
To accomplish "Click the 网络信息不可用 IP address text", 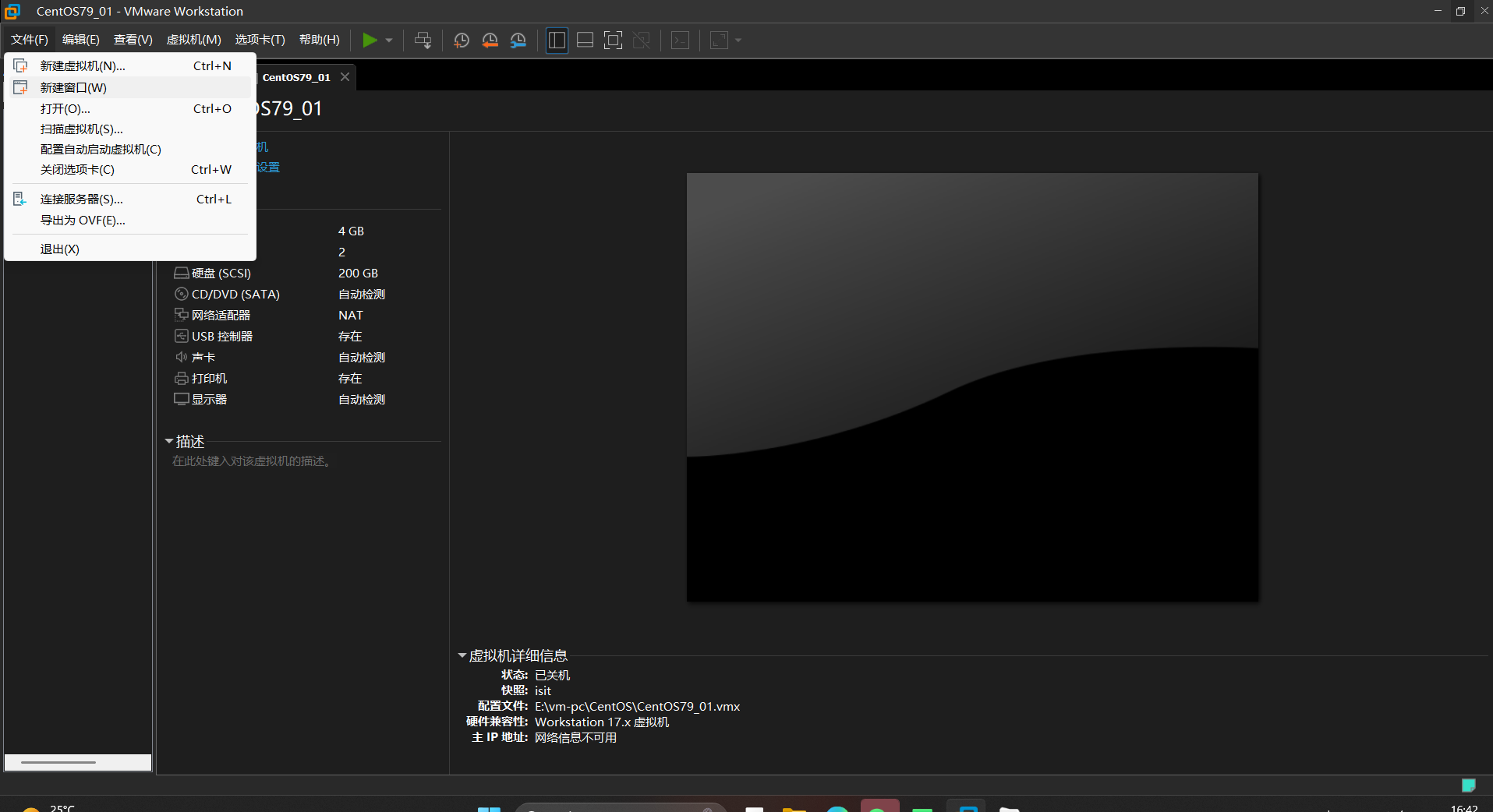I will coord(575,738).
